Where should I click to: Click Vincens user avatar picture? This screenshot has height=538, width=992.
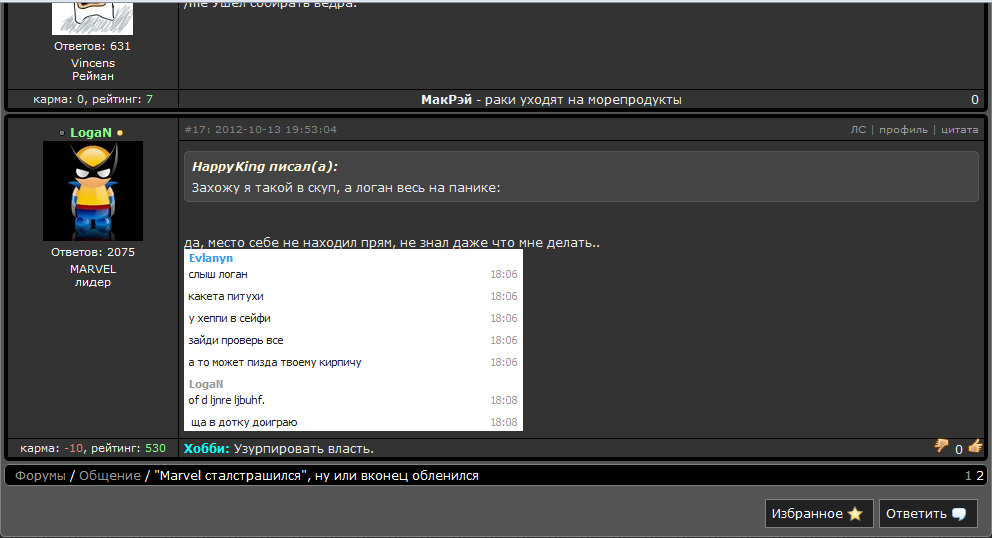(92, 18)
